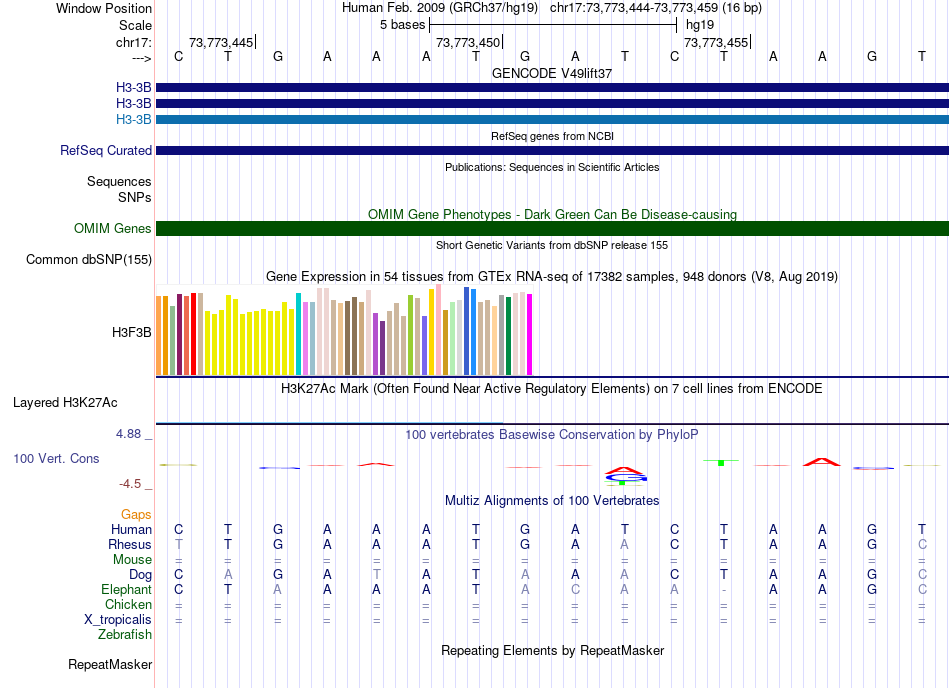Click 'Repeating Elements by RepeatMasker' title

(552, 650)
